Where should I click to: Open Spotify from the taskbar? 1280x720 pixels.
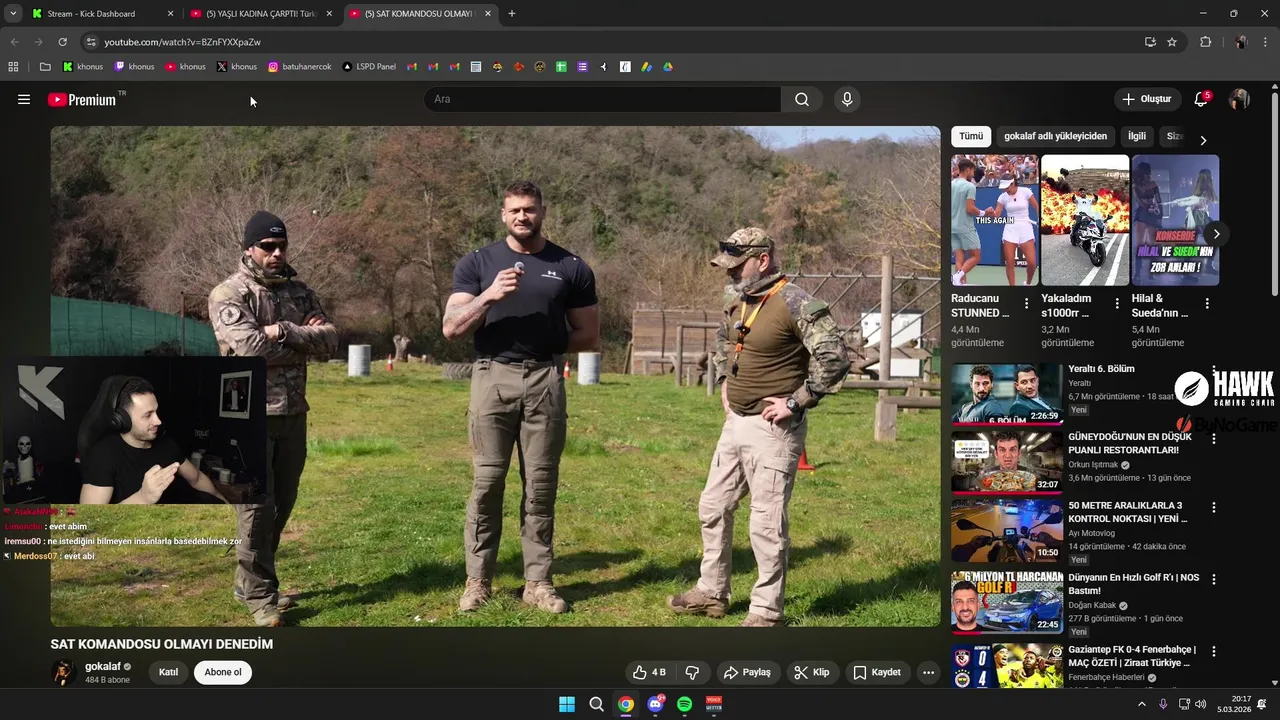tap(684, 704)
